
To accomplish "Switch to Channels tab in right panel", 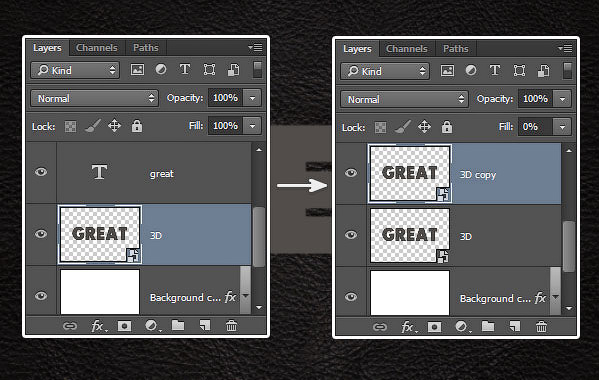I will (406, 49).
